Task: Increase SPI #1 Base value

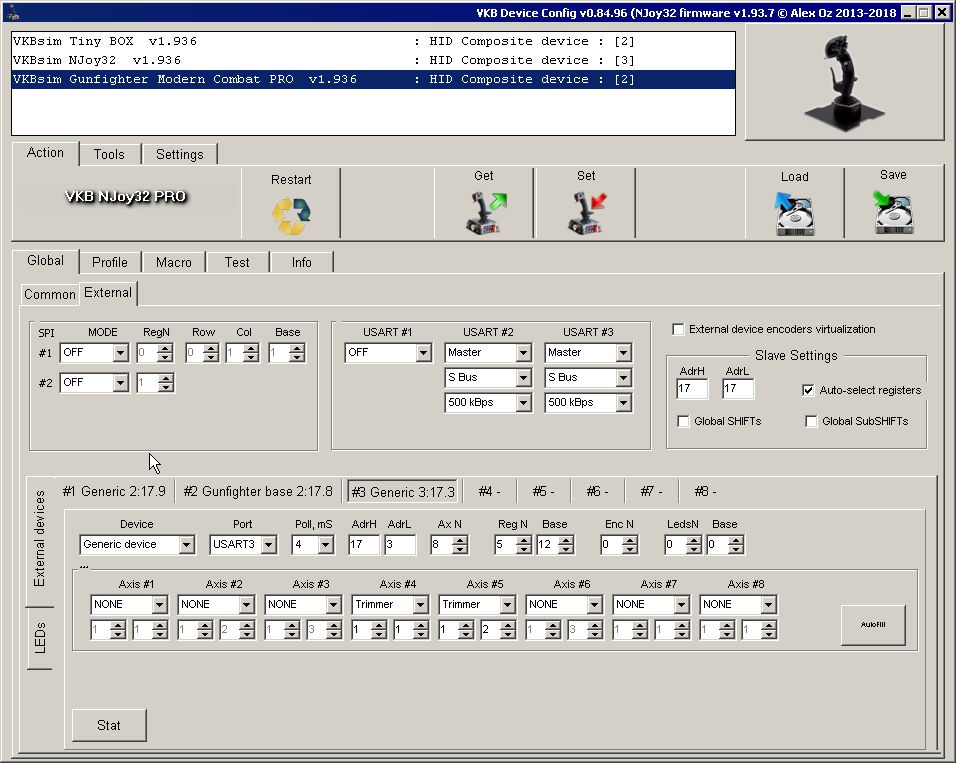Action: coord(297,348)
